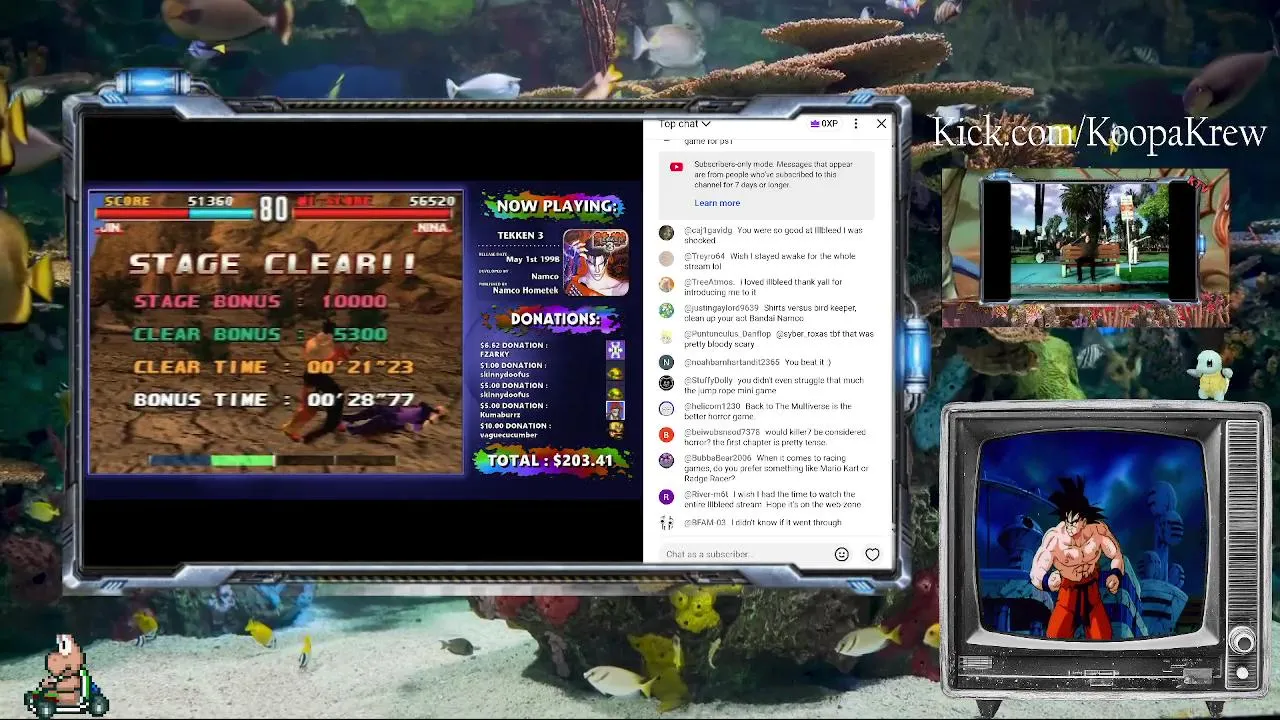The image size is (1280, 720).
Task: Click the BONUS TIME 00'28"77 line
Action: point(273,400)
